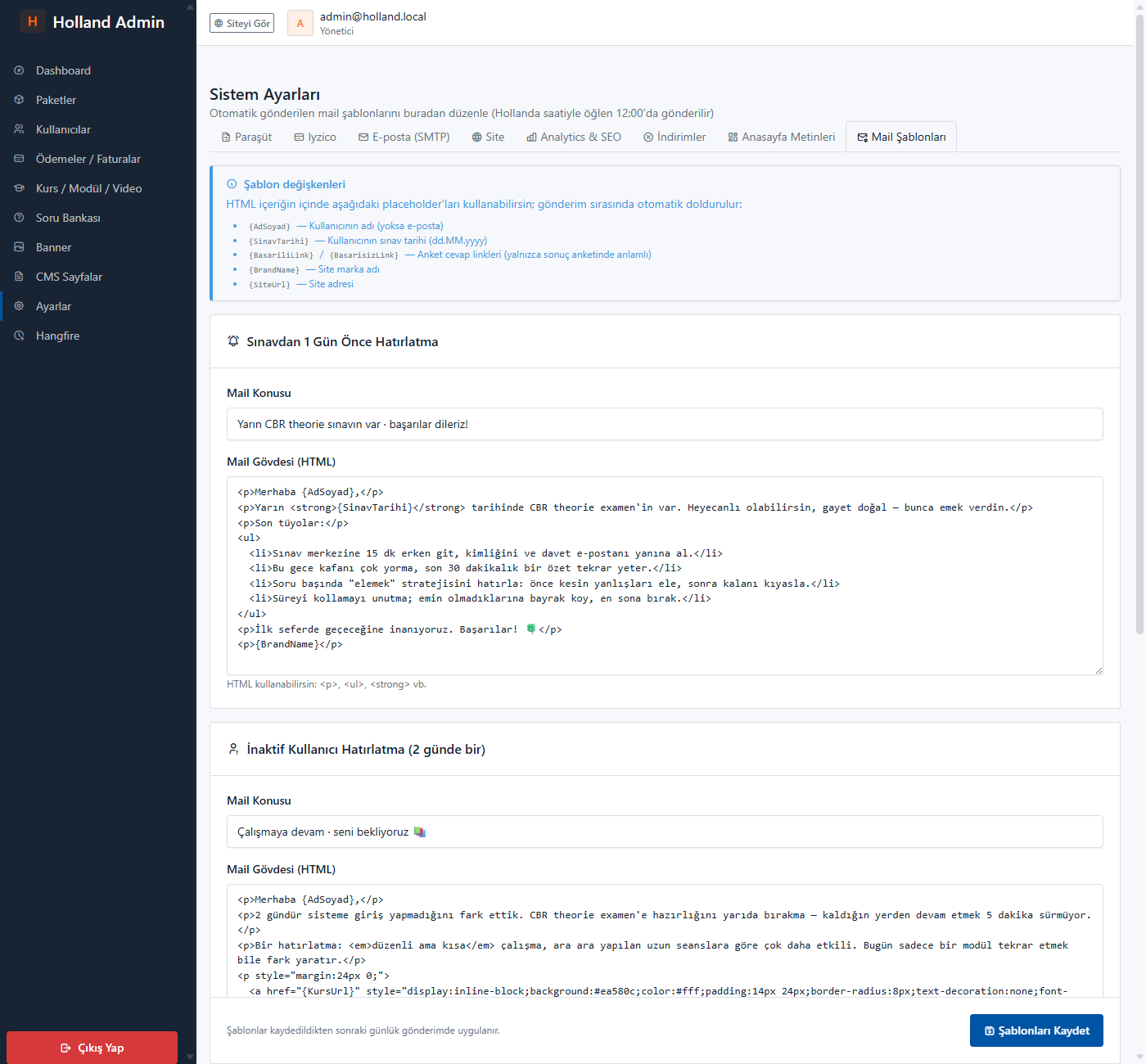Click the Mail Konusu field with Çalışmaya devam
Image resolution: width=1146 pixels, height=1064 pixels.
pyautogui.click(x=665, y=832)
